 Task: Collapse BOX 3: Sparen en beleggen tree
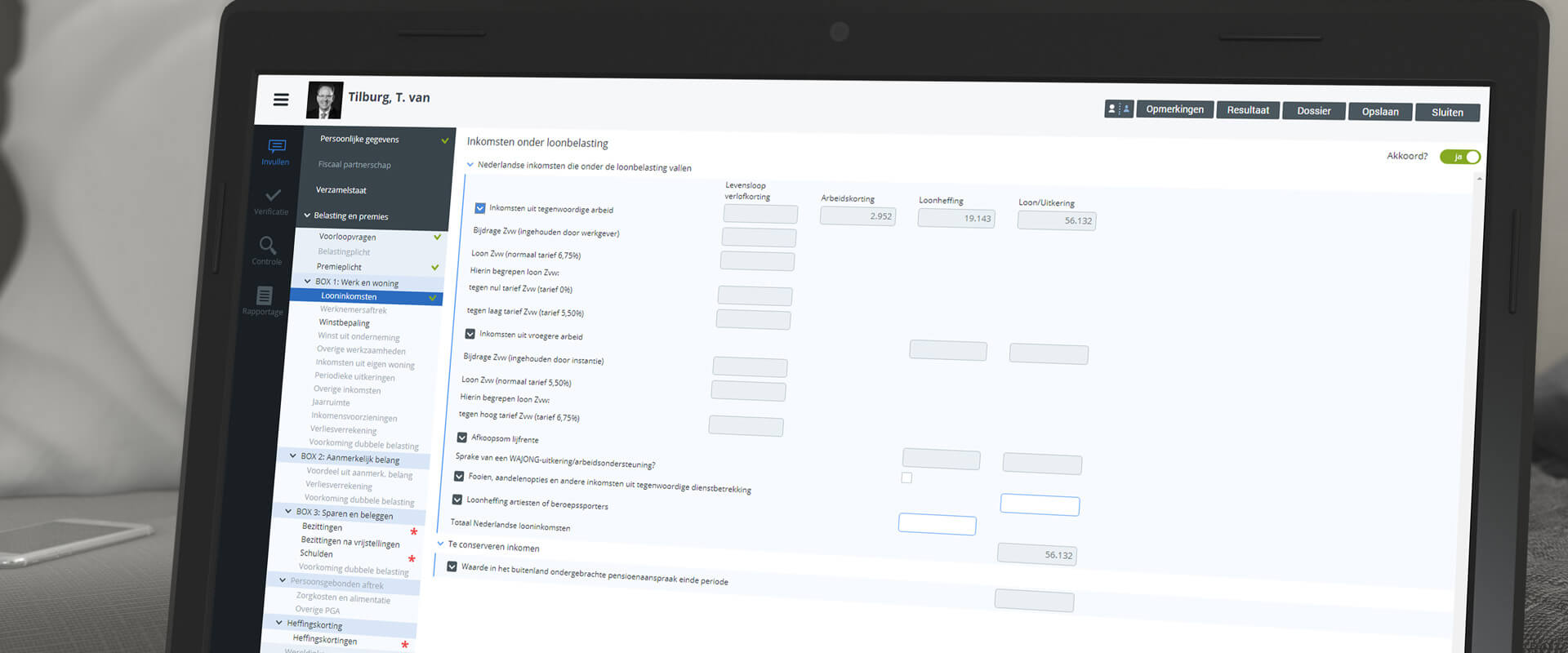[x=288, y=512]
